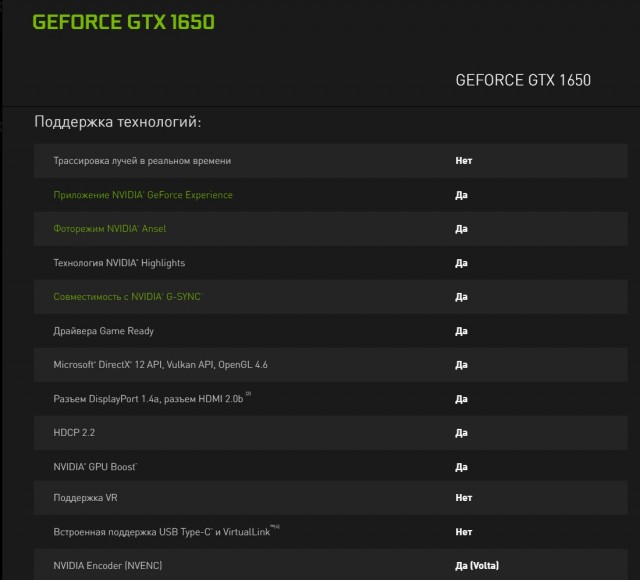Click the Да value for NVIDIA Ansel

pyautogui.click(x=461, y=229)
